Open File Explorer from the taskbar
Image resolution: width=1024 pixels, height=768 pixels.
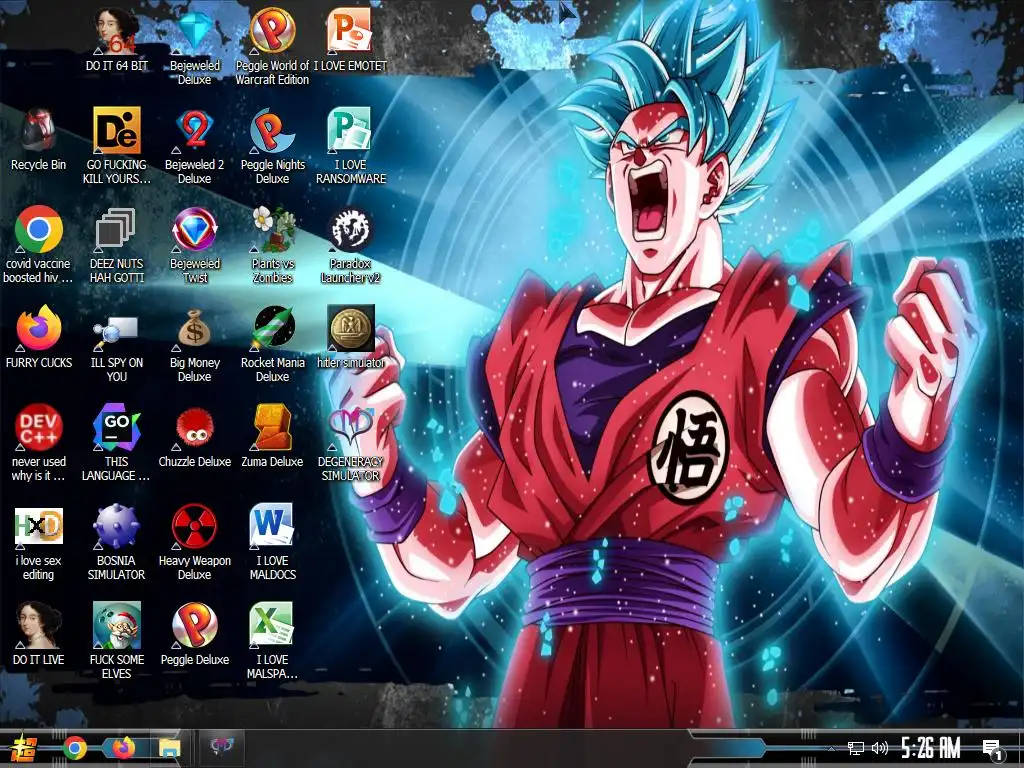point(170,748)
